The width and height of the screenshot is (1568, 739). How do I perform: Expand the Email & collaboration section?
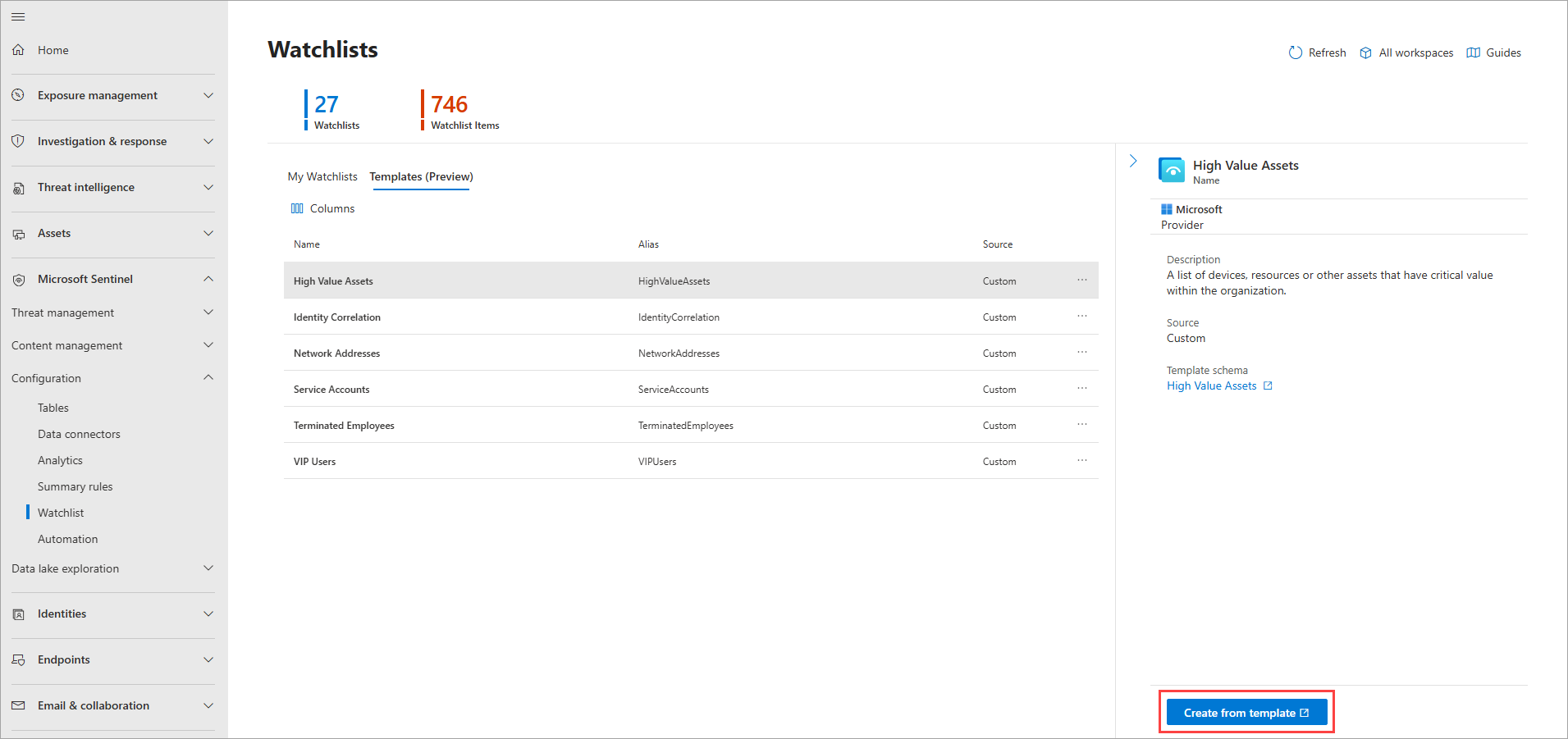pos(208,705)
